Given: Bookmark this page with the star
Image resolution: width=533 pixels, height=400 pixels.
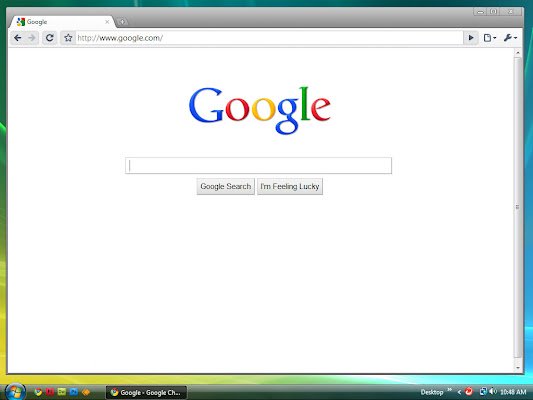Looking at the screenshot, I should [68, 38].
